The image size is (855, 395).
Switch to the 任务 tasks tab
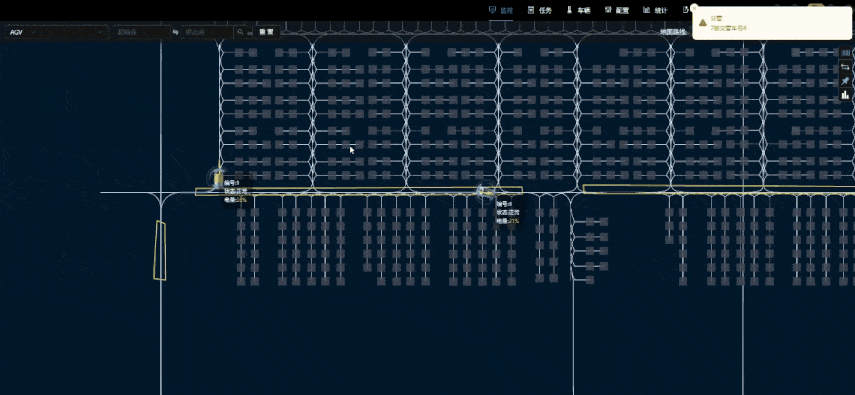pyautogui.click(x=539, y=10)
